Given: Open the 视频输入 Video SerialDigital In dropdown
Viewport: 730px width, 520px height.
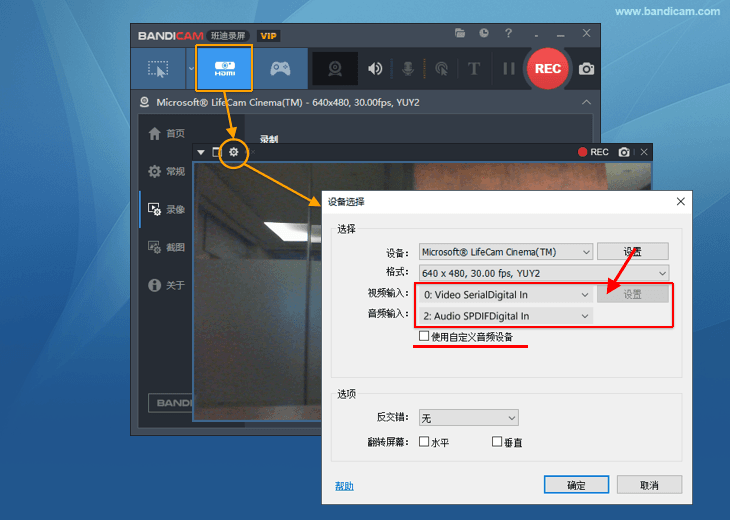Looking at the screenshot, I should pyautogui.click(x=506, y=295).
